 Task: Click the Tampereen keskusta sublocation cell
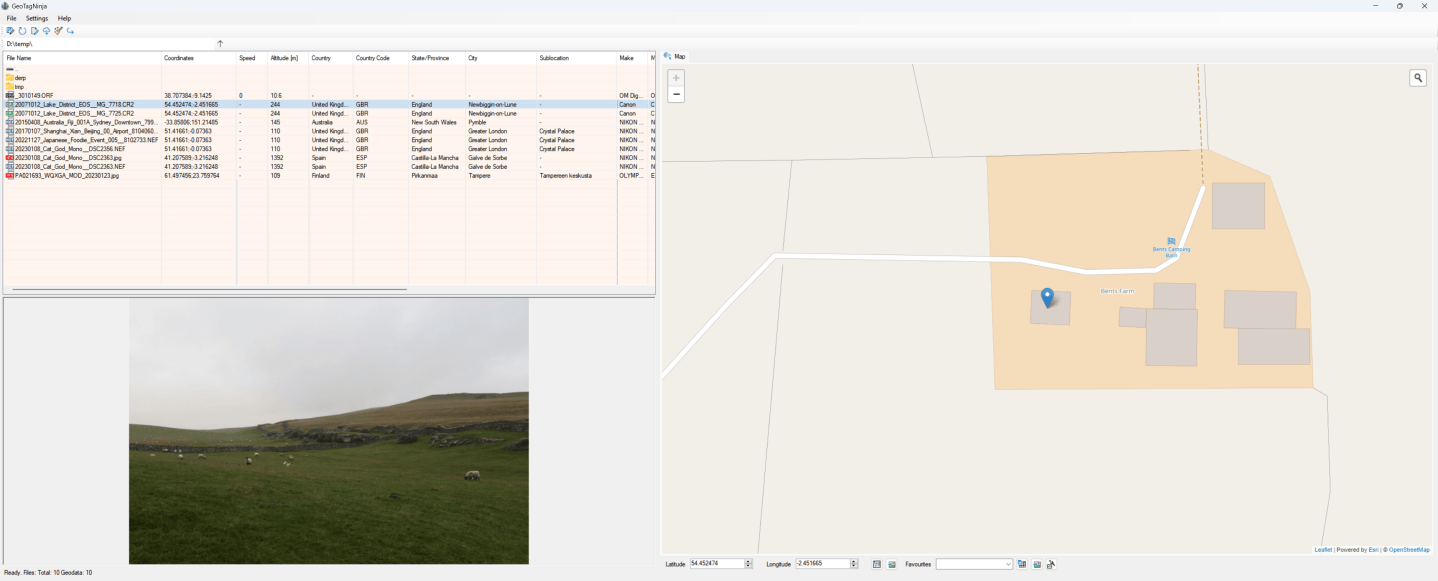565,175
